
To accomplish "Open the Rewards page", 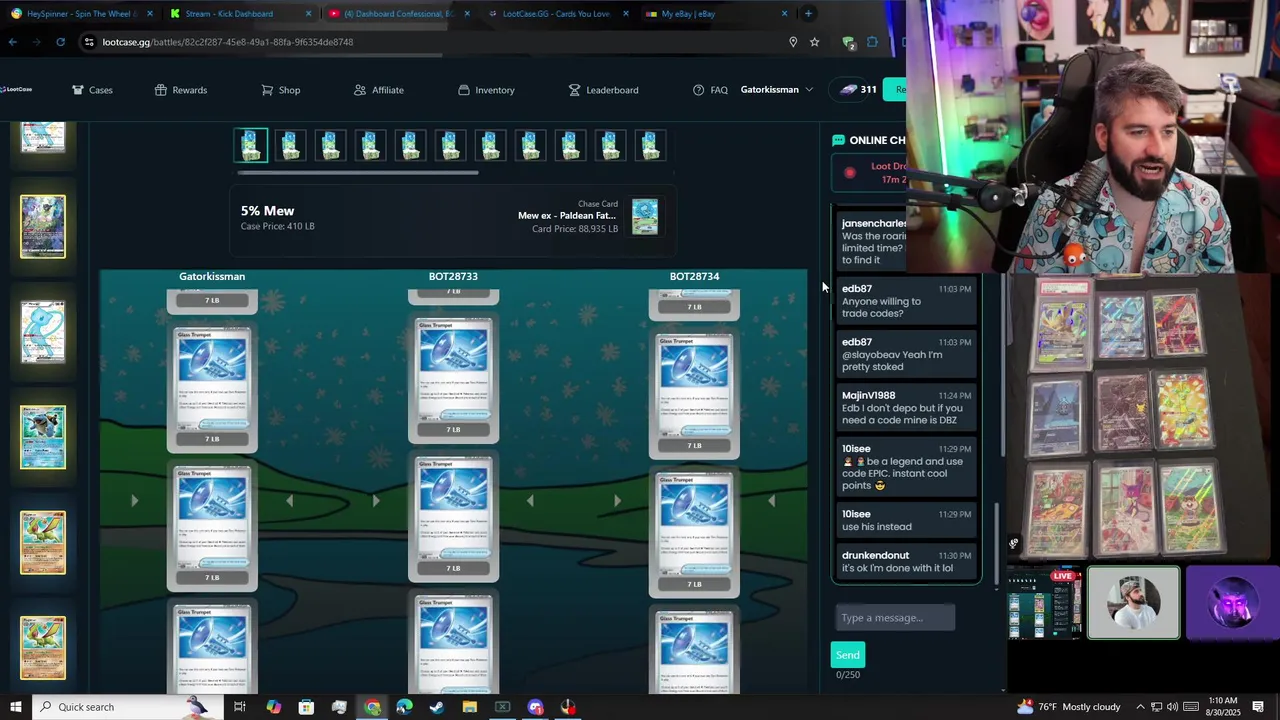I will click(x=181, y=90).
